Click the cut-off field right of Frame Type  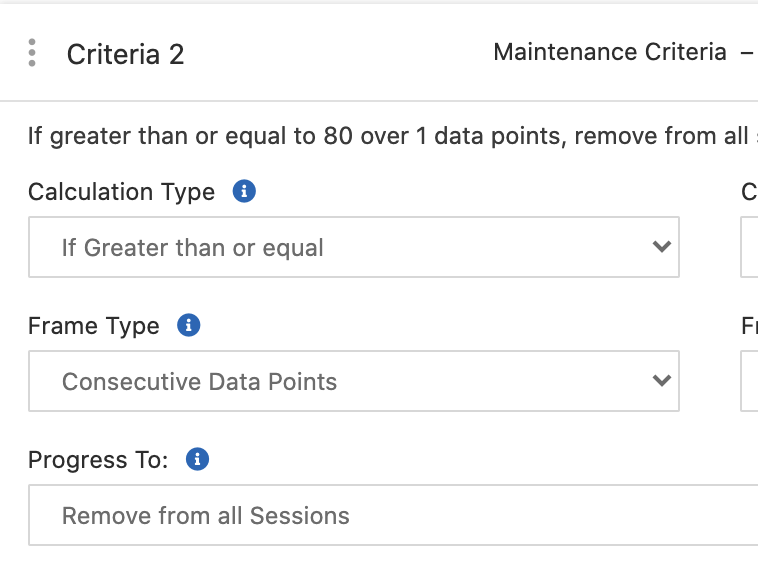[749, 381]
